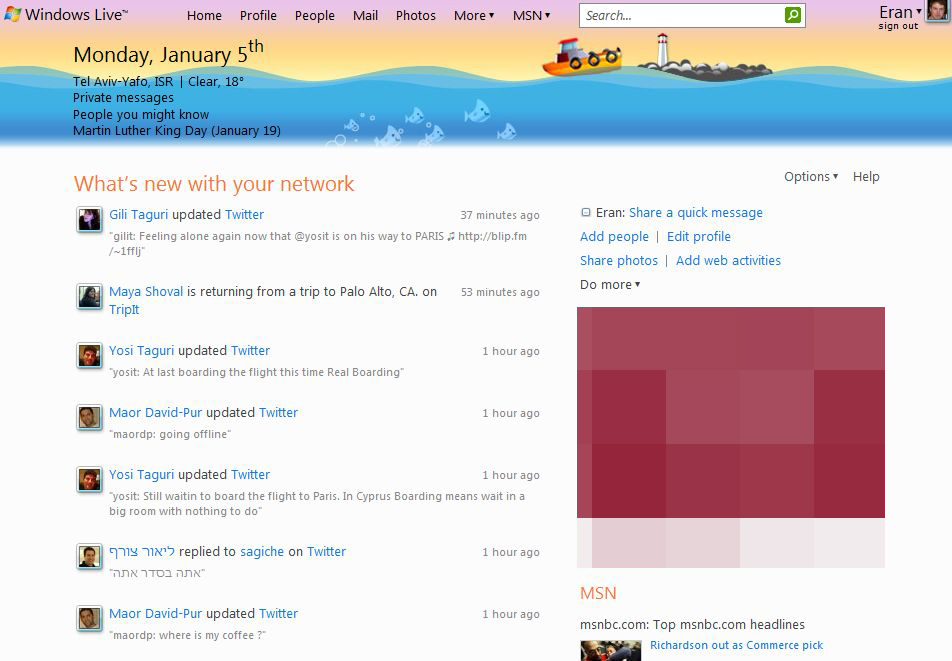Click Yosi Taguri avatar beside 'Real Boarding' update
The width and height of the screenshot is (952, 661).
pyautogui.click(x=89, y=355)
